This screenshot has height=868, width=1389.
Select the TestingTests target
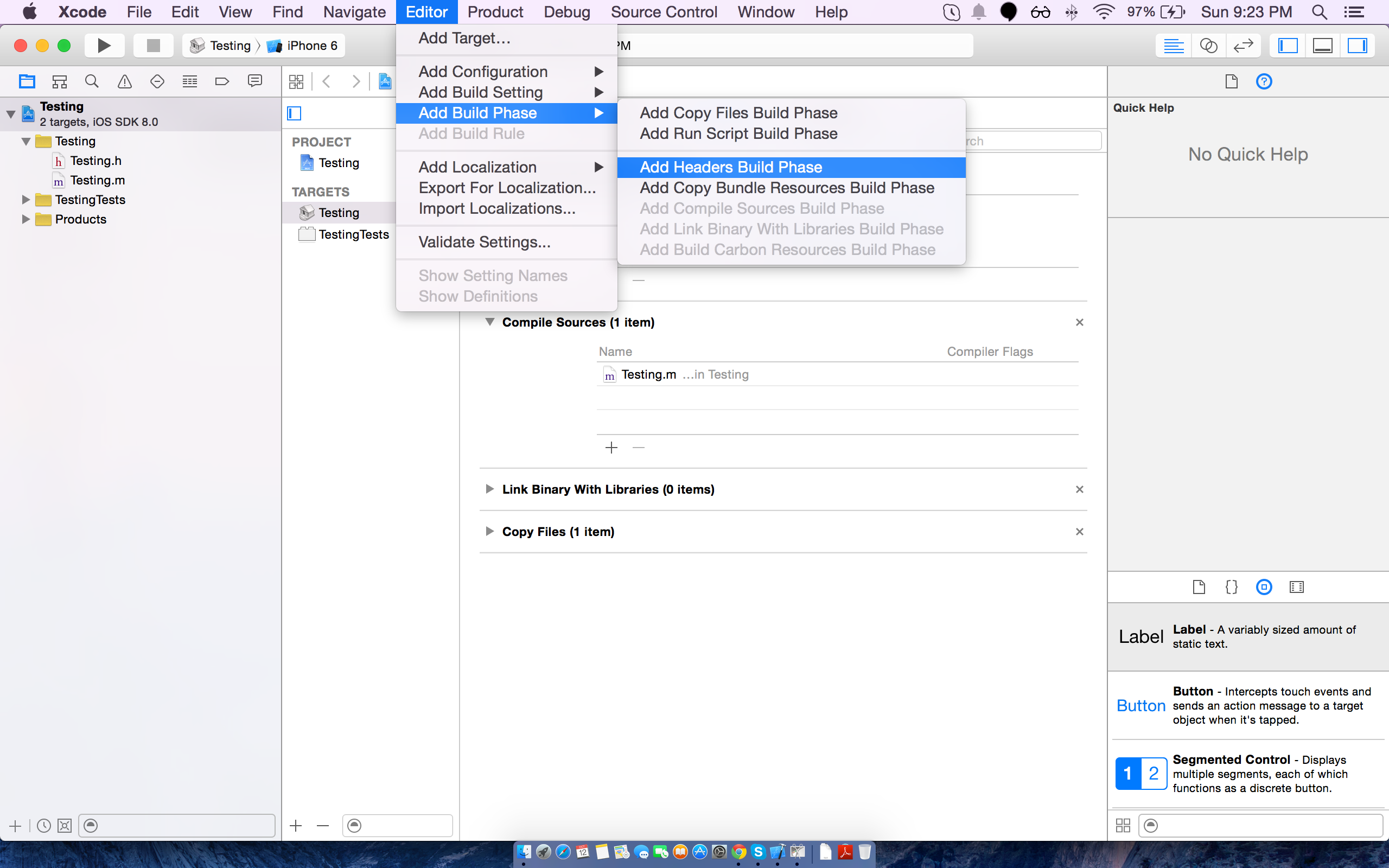tap(343, 234)
